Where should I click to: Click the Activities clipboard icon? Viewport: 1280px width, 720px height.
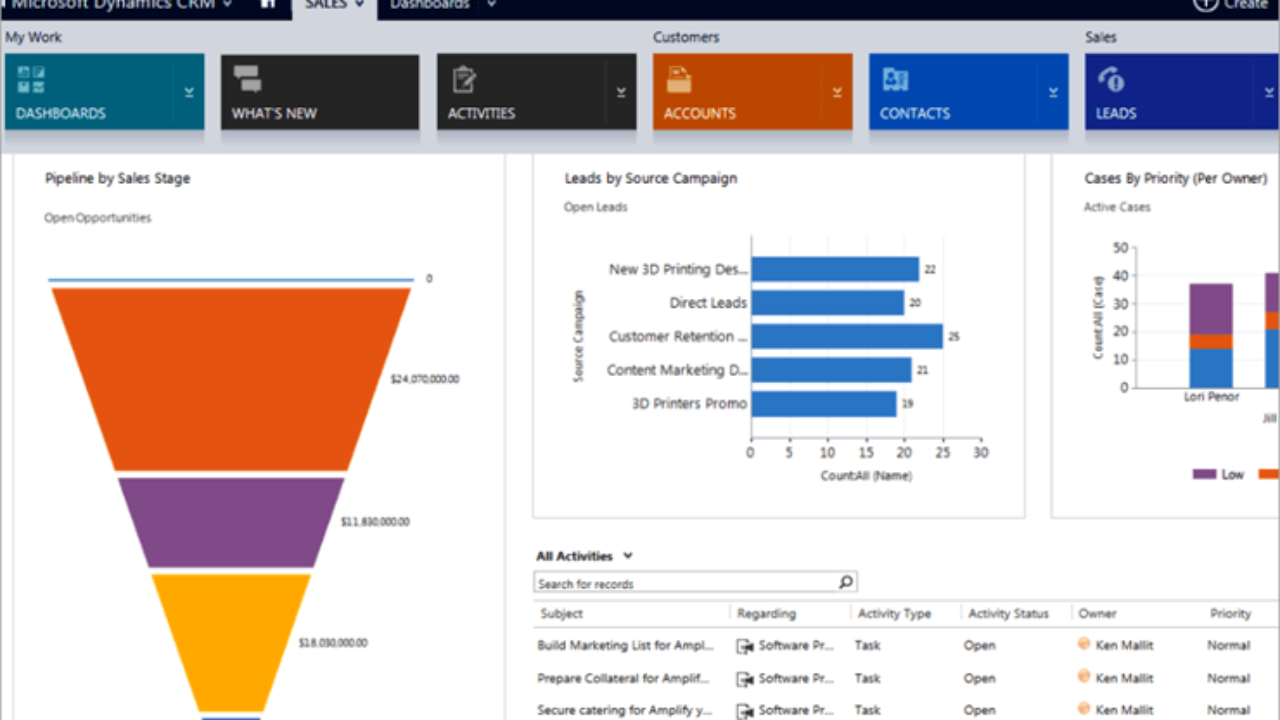click(463, 79)
